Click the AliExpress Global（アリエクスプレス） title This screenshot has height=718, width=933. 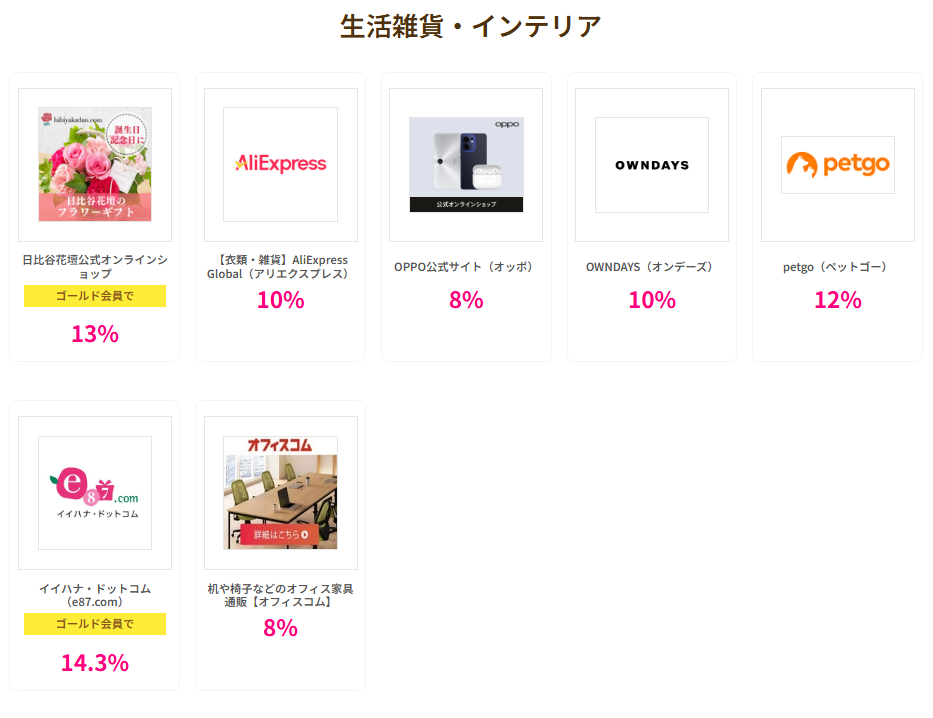[281, 266]
